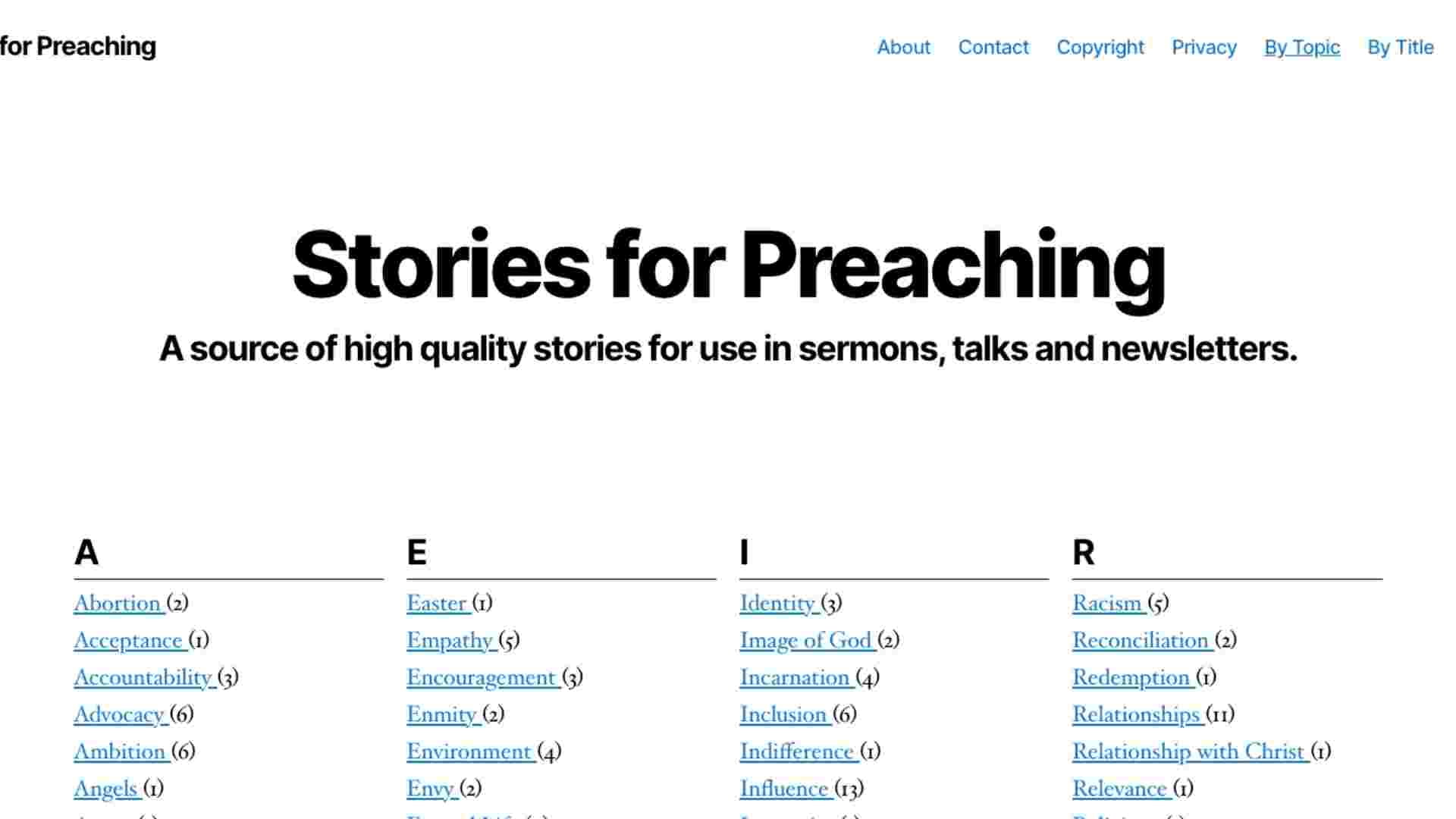Select the Relationships topic
The image size is (1456, 819).
pyautogui.click(x=1136, y=715)
